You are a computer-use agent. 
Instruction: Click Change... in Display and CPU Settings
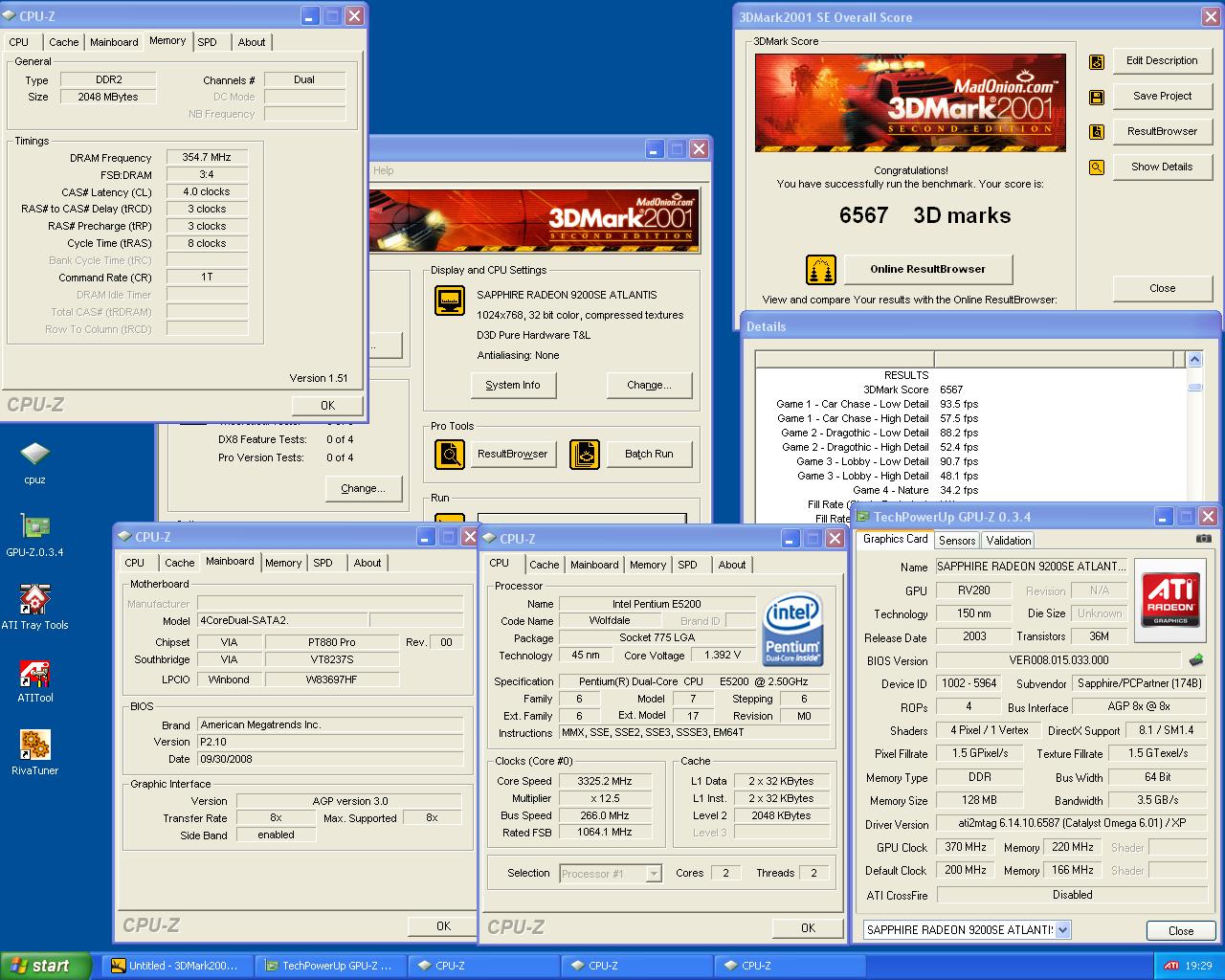pos(649,386)
